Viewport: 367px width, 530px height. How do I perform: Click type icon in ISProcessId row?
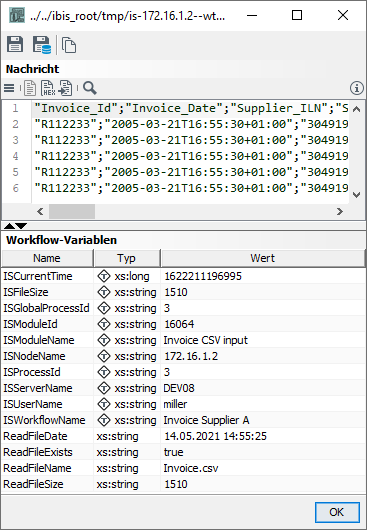coord(104,372)
